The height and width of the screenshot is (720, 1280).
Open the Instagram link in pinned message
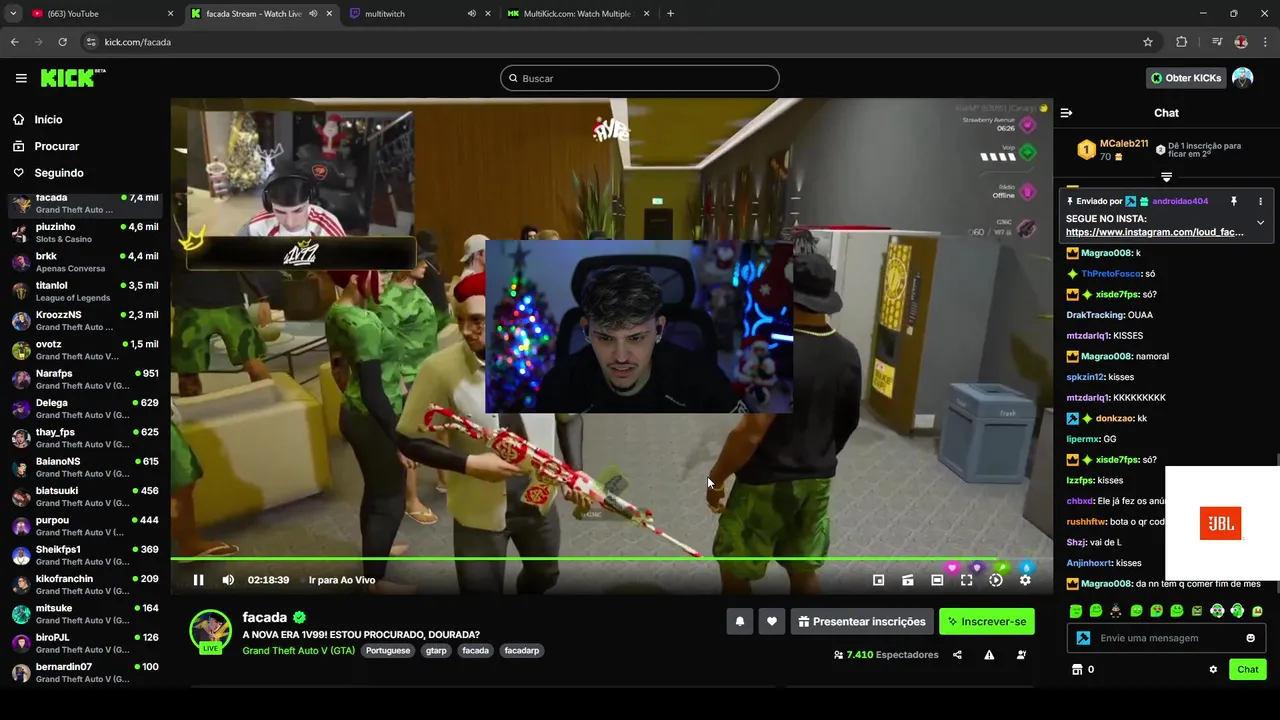(x=1155, y=232)
